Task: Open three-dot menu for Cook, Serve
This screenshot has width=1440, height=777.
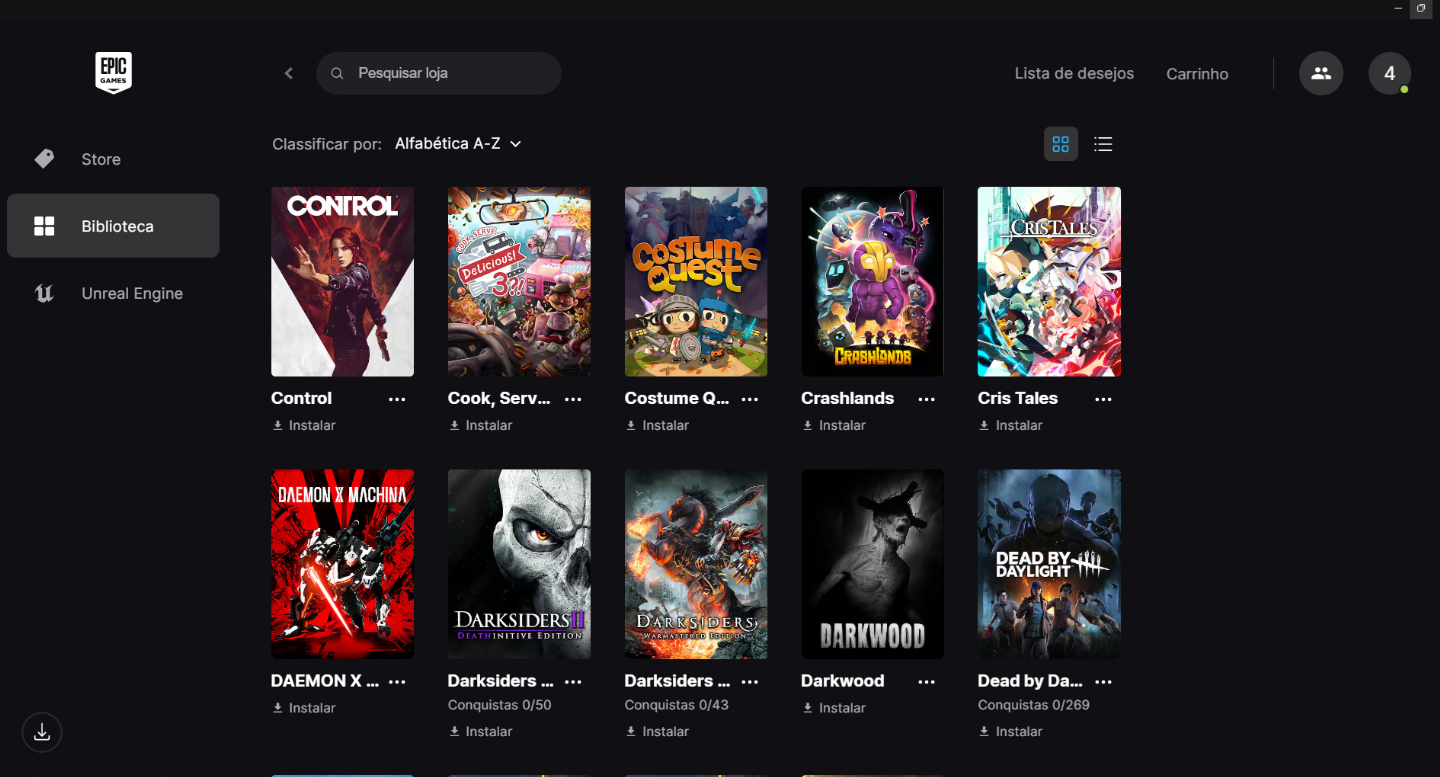Action: [573, 399]
